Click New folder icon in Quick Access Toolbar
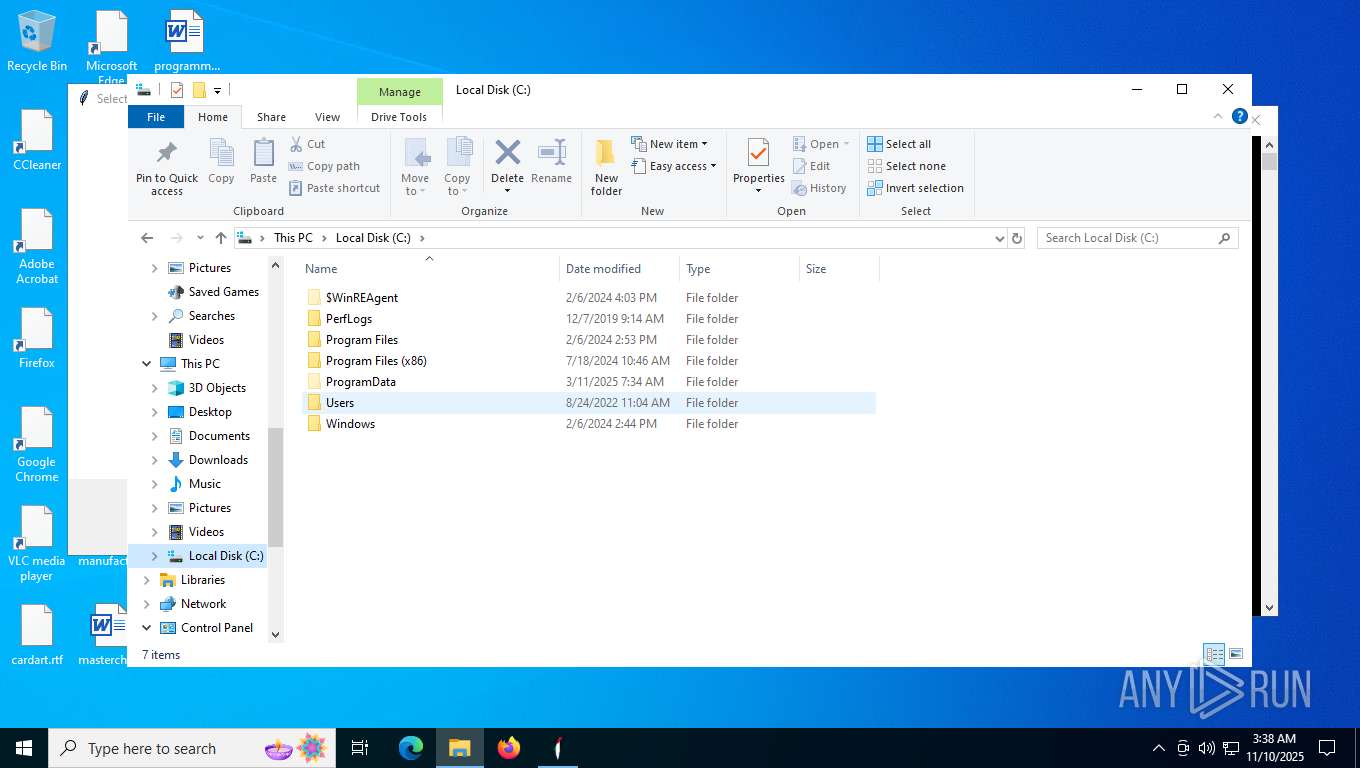The width and height of the screenshot is (1360, 768). pos(199,90)
